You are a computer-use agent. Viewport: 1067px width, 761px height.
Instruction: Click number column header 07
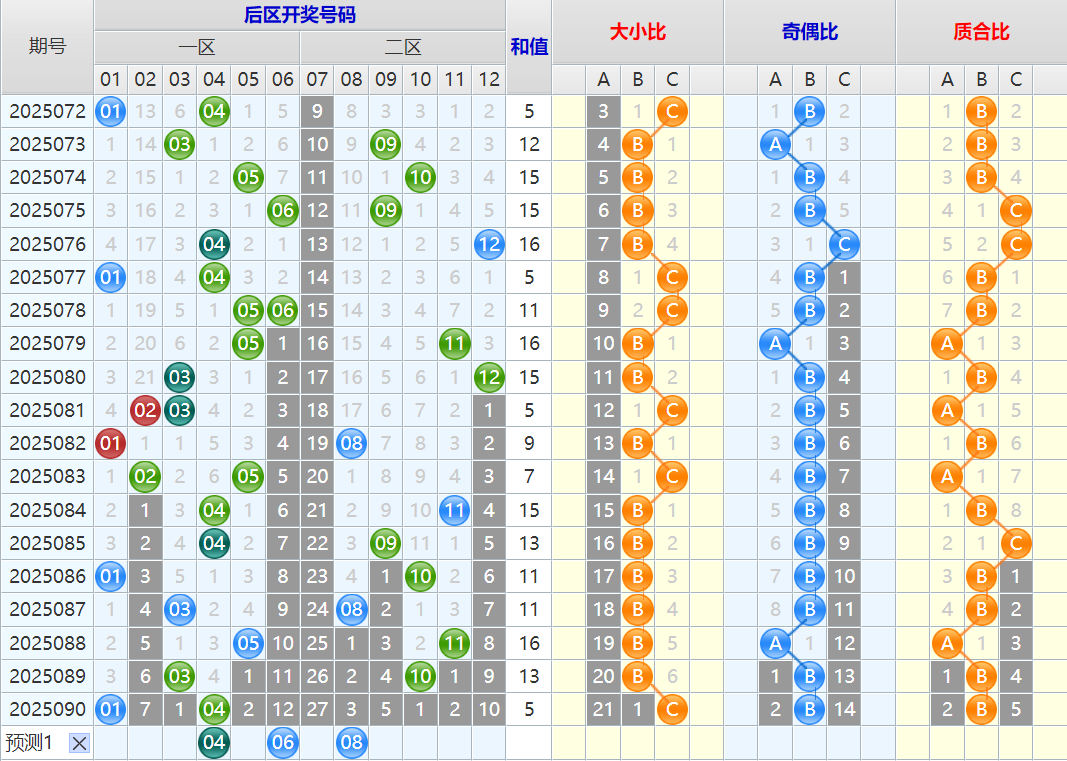[x=317, y=80]
